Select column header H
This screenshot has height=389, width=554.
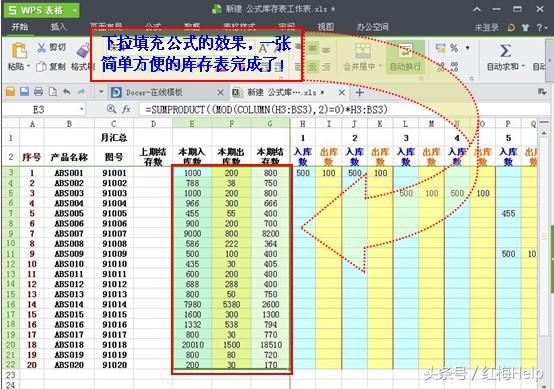[x=303, y=123]
